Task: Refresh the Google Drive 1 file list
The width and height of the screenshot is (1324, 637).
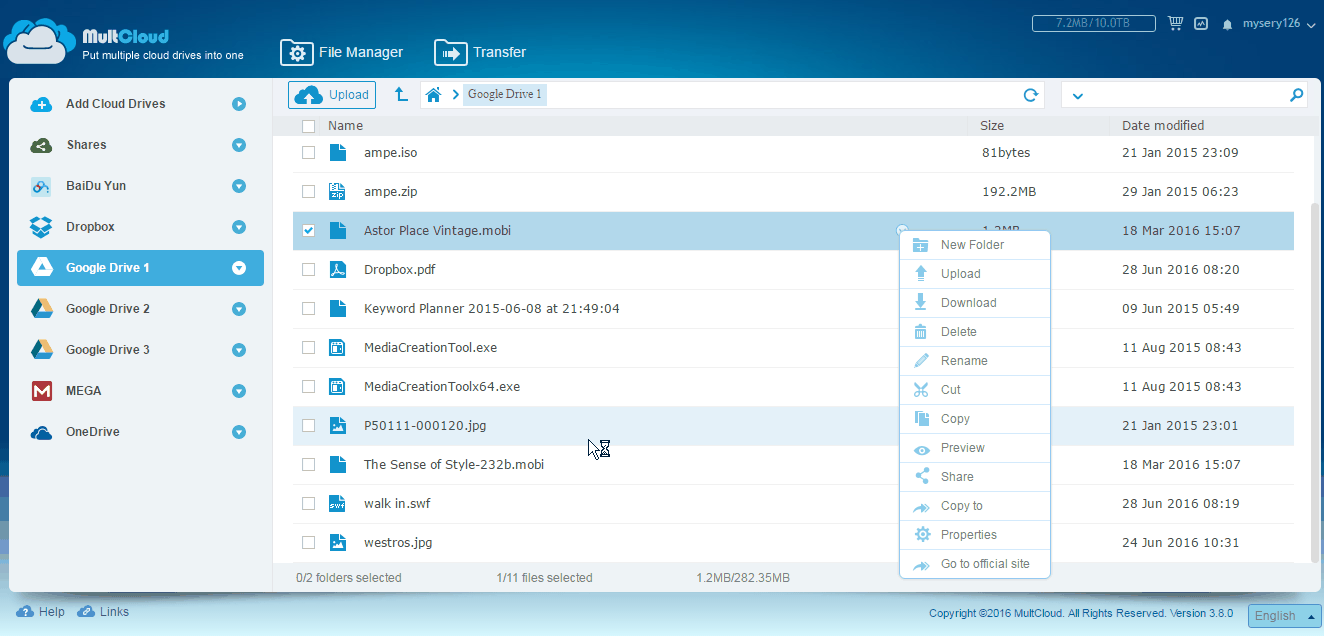Action: click(x=1031, y=95)
